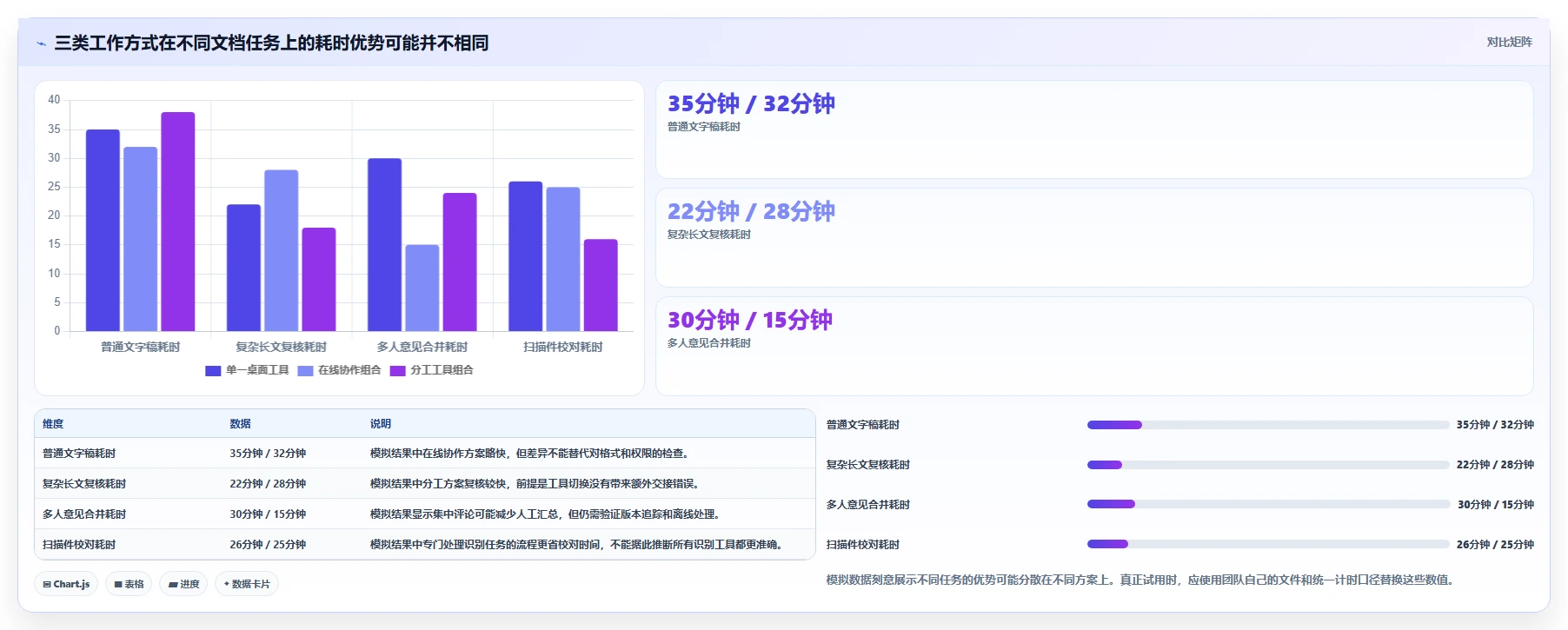Select the 数据卡片 chip
This screenshot has width=1568, height=630.
247,584
